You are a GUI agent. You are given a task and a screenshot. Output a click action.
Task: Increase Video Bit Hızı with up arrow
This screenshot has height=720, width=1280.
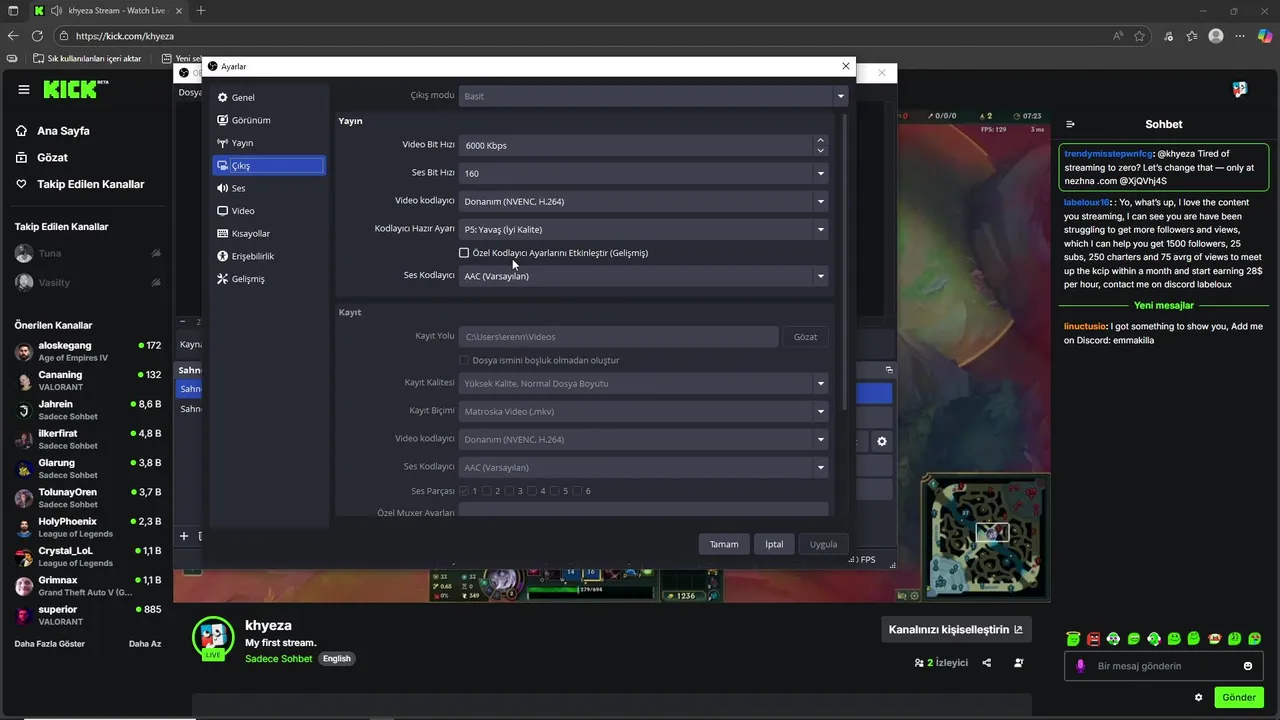coord(820,140)
